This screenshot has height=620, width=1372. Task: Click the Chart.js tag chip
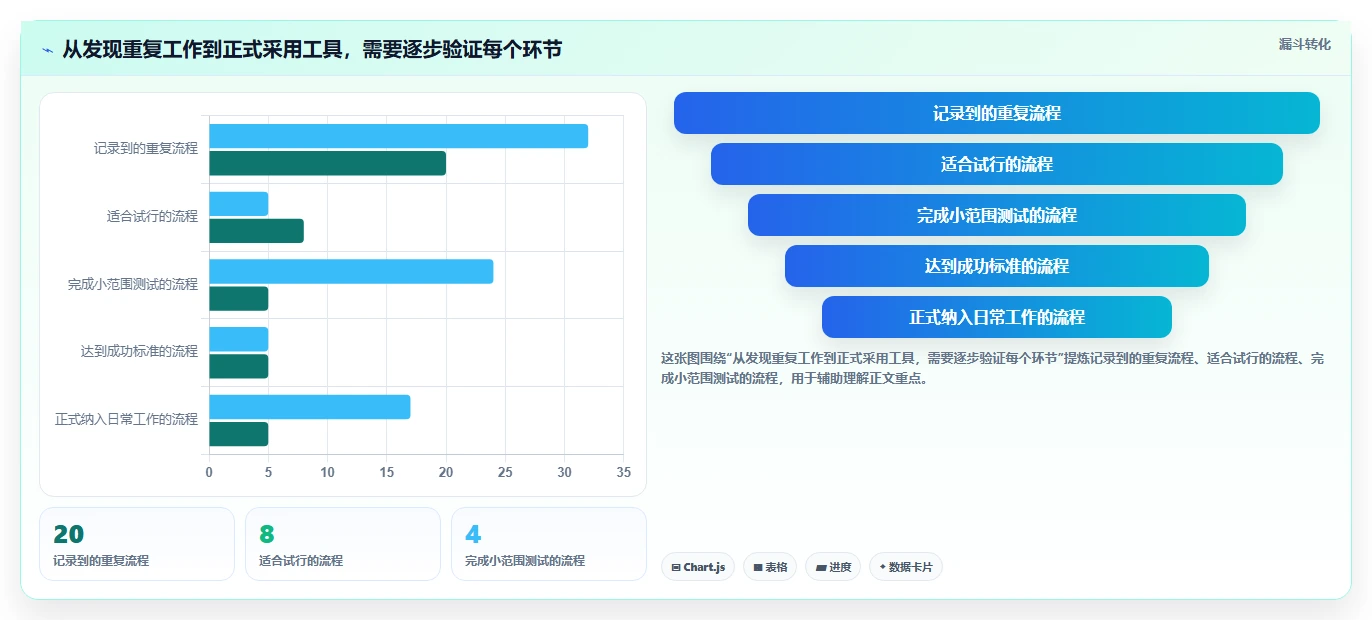coord(698,567)
